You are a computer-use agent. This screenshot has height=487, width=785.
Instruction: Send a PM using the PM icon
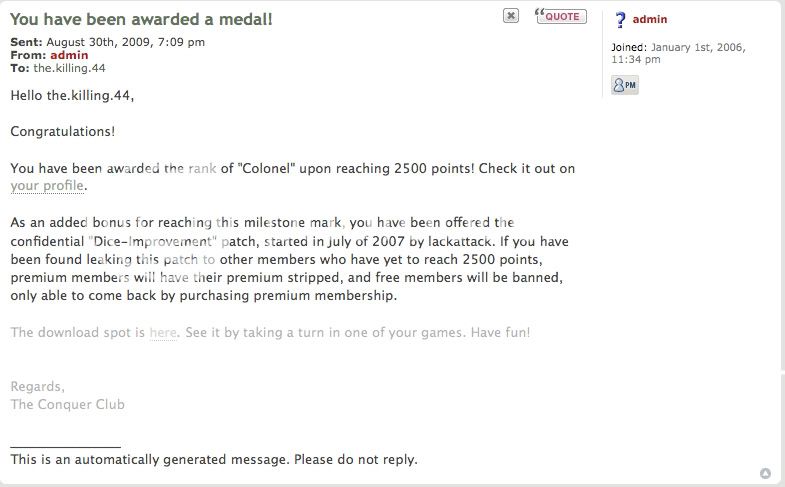624,86
